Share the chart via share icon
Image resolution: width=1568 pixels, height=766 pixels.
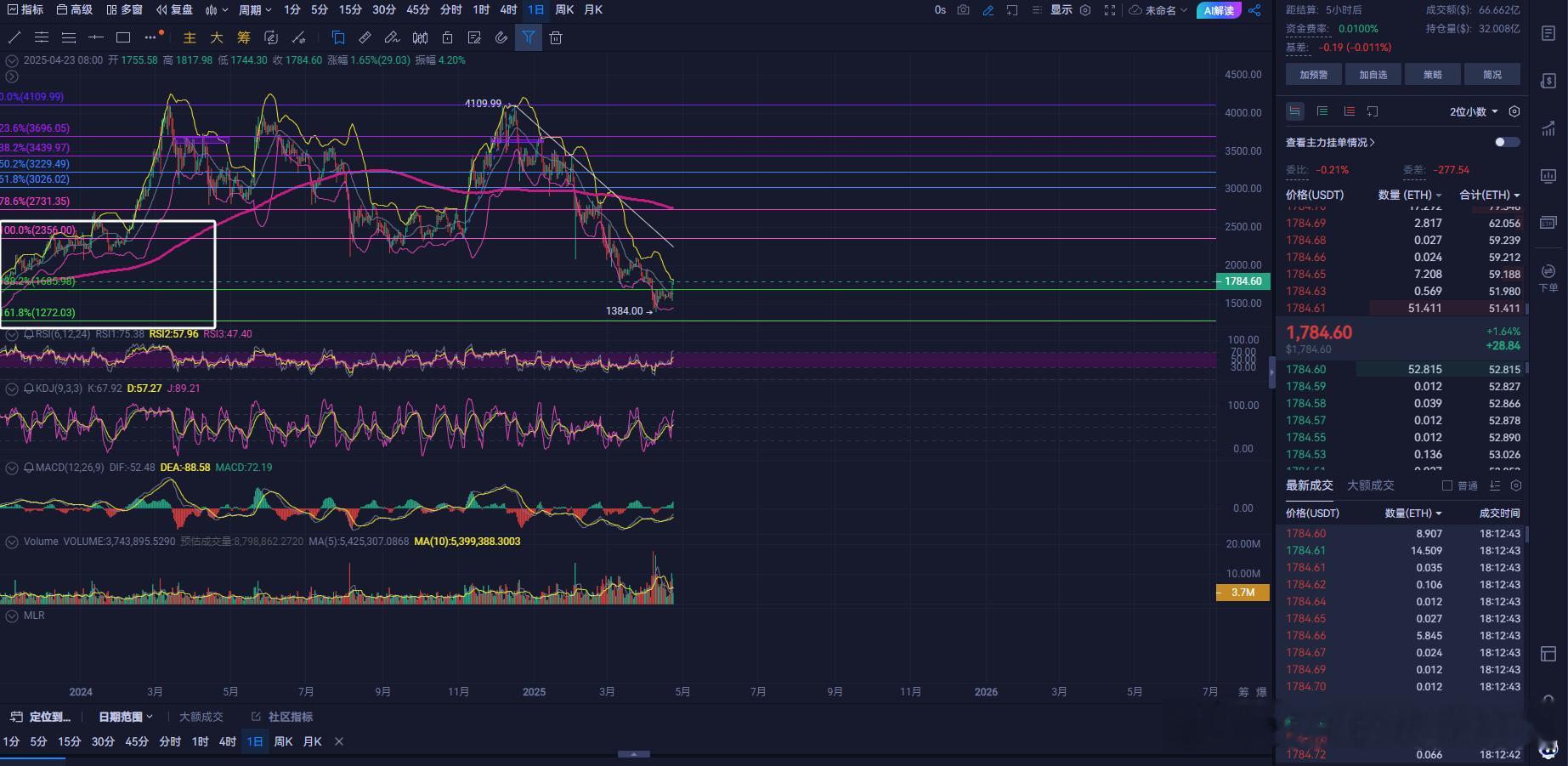(x=1254, y=10)
